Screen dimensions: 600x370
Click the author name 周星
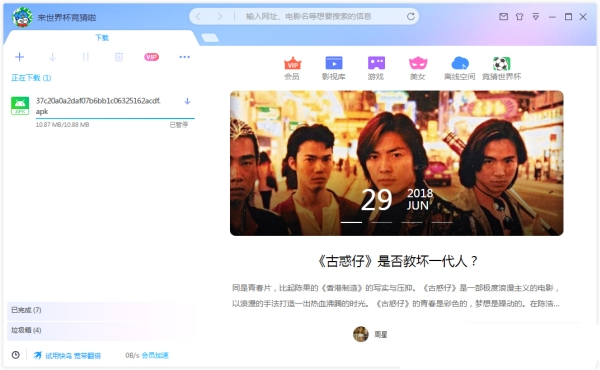click(x=381, y=334)
